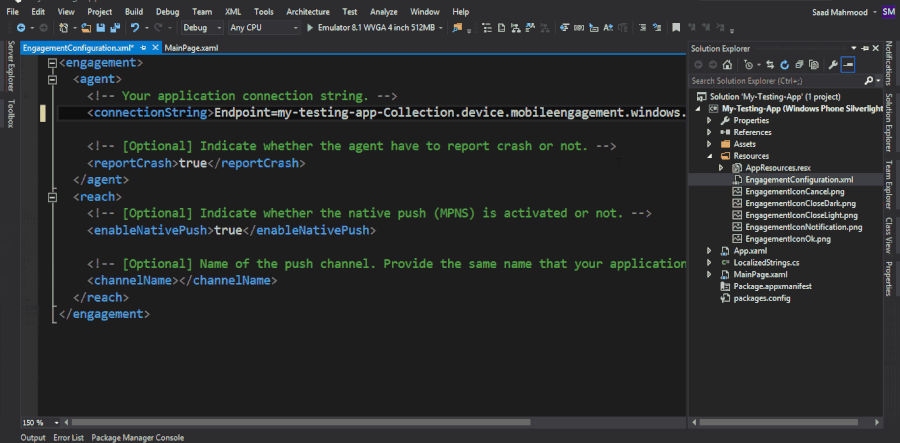Viewport: 900px width, 443px height.
Task: Toggle Solution Explorer auto hide pin
Action: pos(865,49)
